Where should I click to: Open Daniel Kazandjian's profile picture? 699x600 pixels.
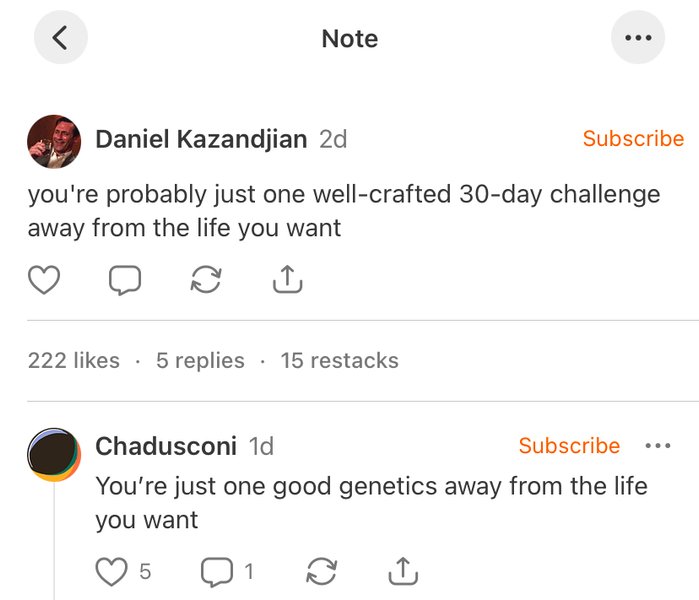point(53,141)
